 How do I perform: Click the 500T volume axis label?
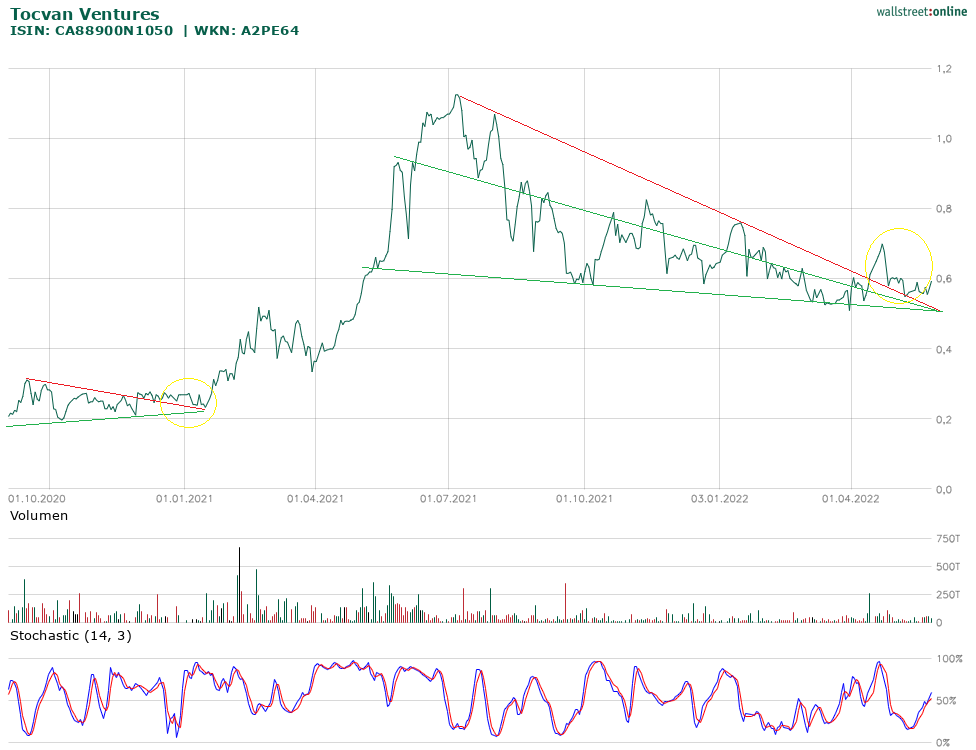(949, 566)
